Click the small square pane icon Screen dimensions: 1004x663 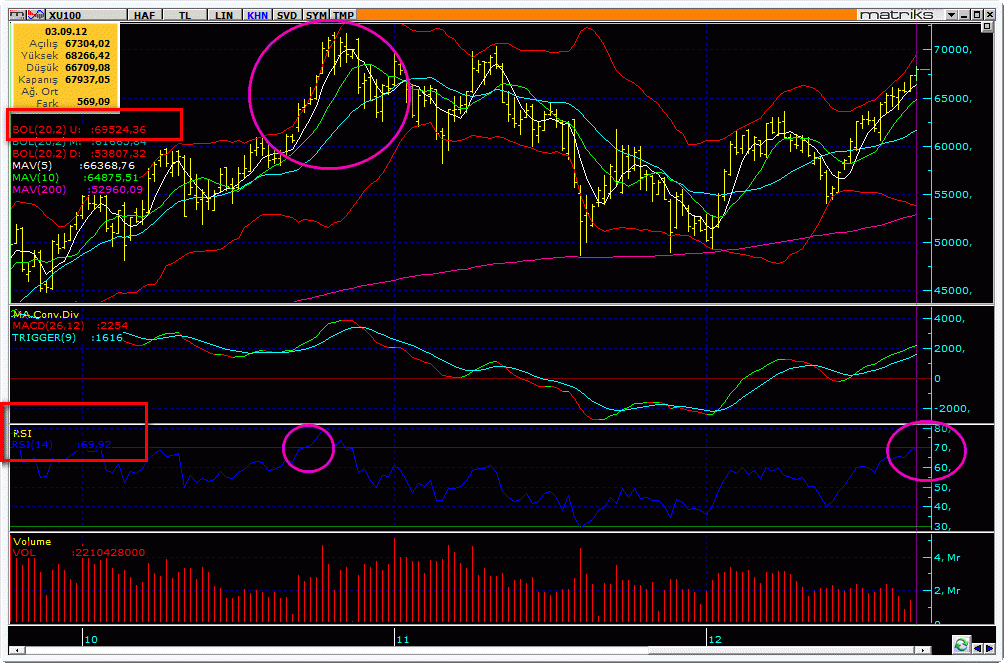coord(987,26)
